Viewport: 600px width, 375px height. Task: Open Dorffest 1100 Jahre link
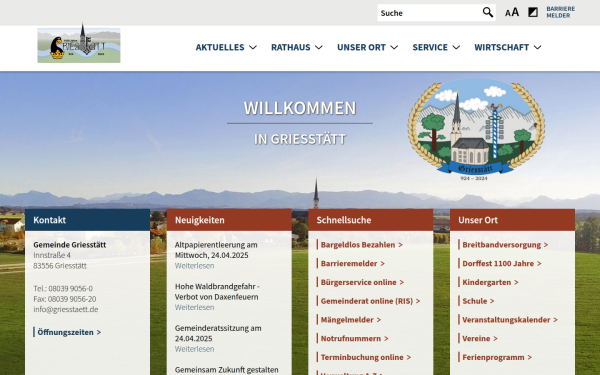tap(501, 263)
